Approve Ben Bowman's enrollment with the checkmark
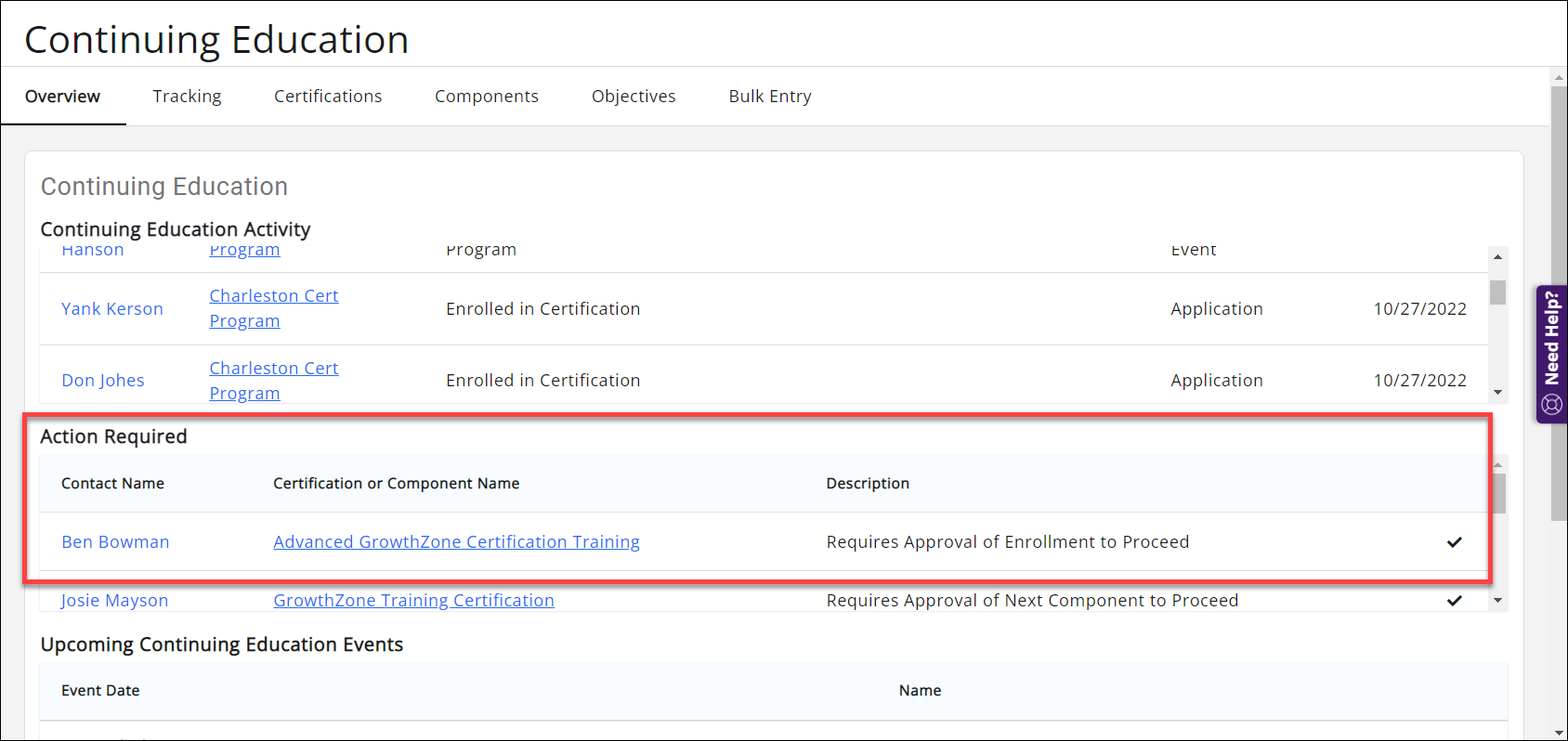The image size is (1568, 741). (1454, 542)
